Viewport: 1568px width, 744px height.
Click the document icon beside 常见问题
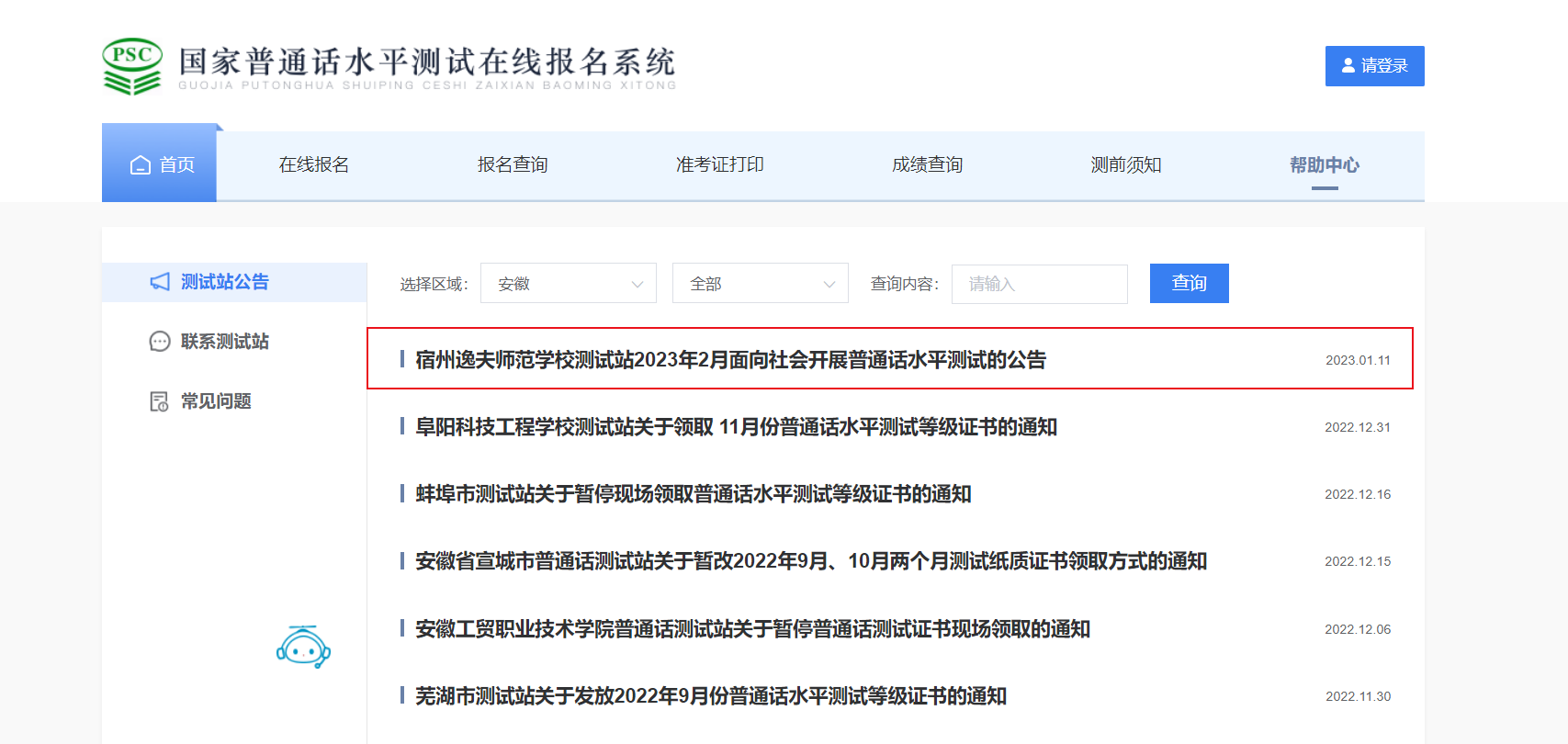[x=160, y=401]
